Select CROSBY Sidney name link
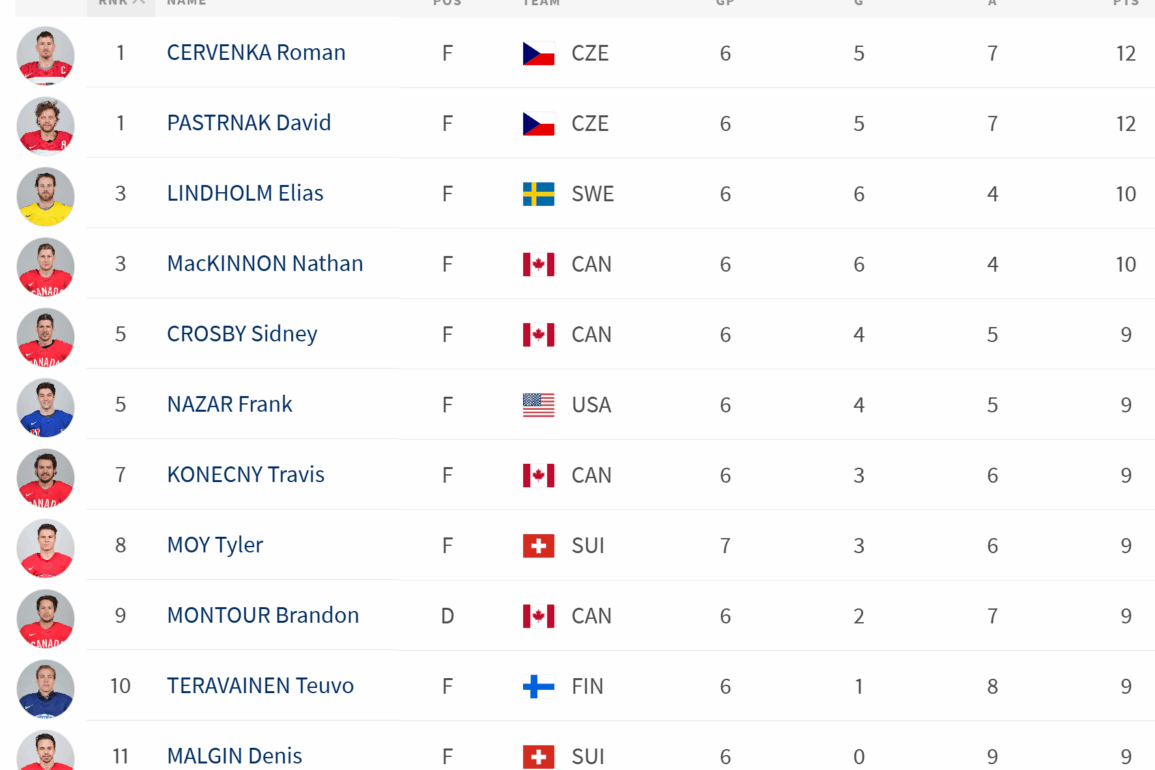Screen dimensions: 1155x770 [x=242, y=334]
